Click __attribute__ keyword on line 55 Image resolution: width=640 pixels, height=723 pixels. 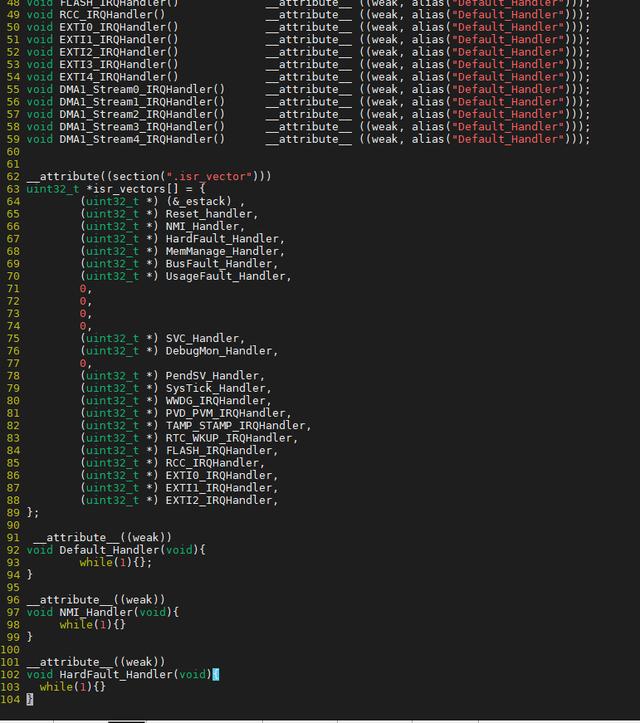coord(308,89)
